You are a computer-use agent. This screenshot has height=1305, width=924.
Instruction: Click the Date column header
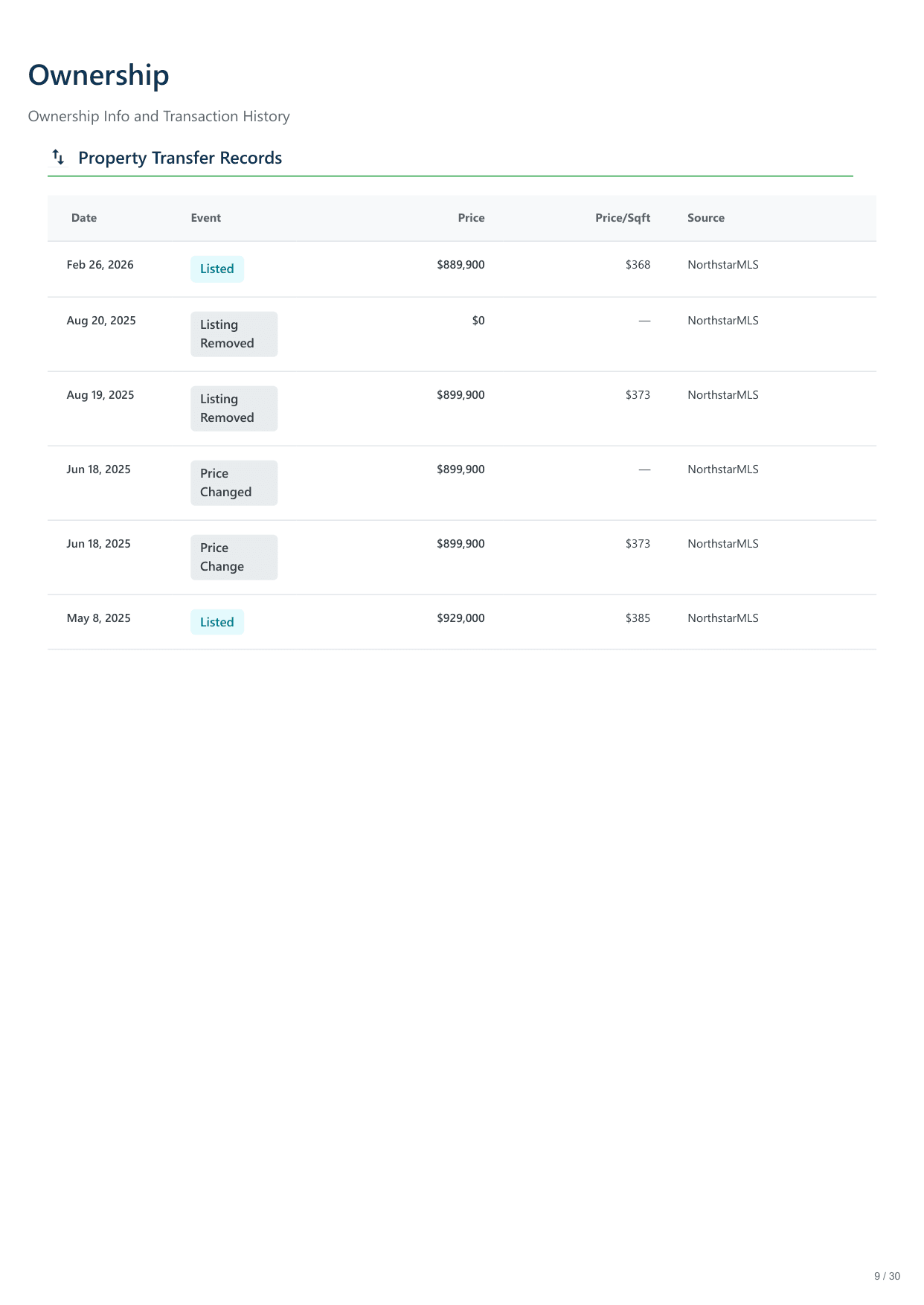coord(84,218)
